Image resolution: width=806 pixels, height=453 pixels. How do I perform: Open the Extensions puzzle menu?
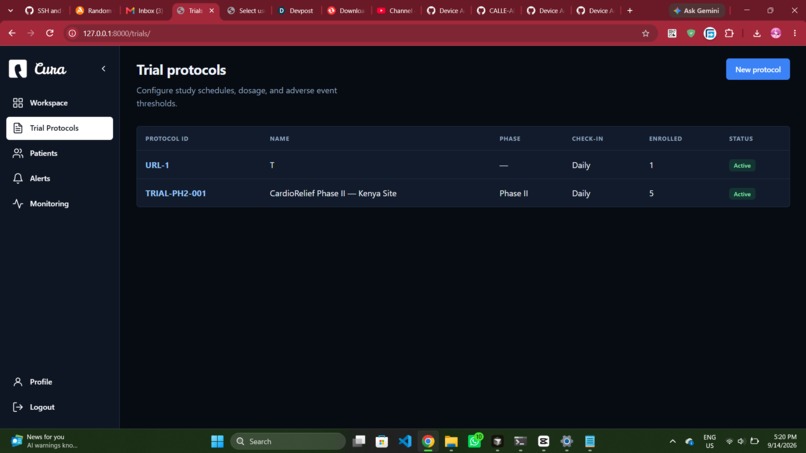729,33
